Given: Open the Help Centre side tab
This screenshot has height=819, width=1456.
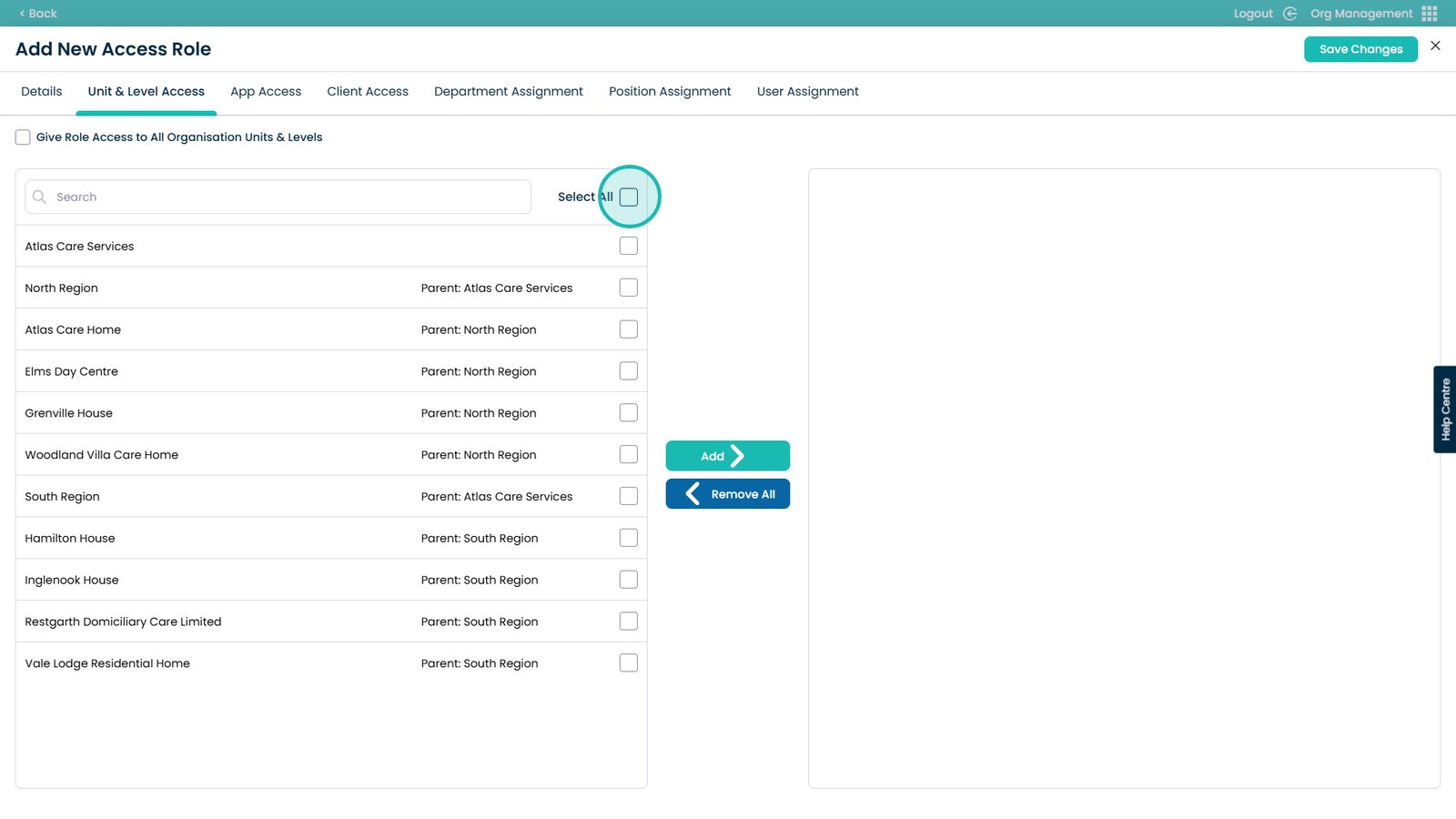Looking at the screenshot, I should tap(1444, 409).
